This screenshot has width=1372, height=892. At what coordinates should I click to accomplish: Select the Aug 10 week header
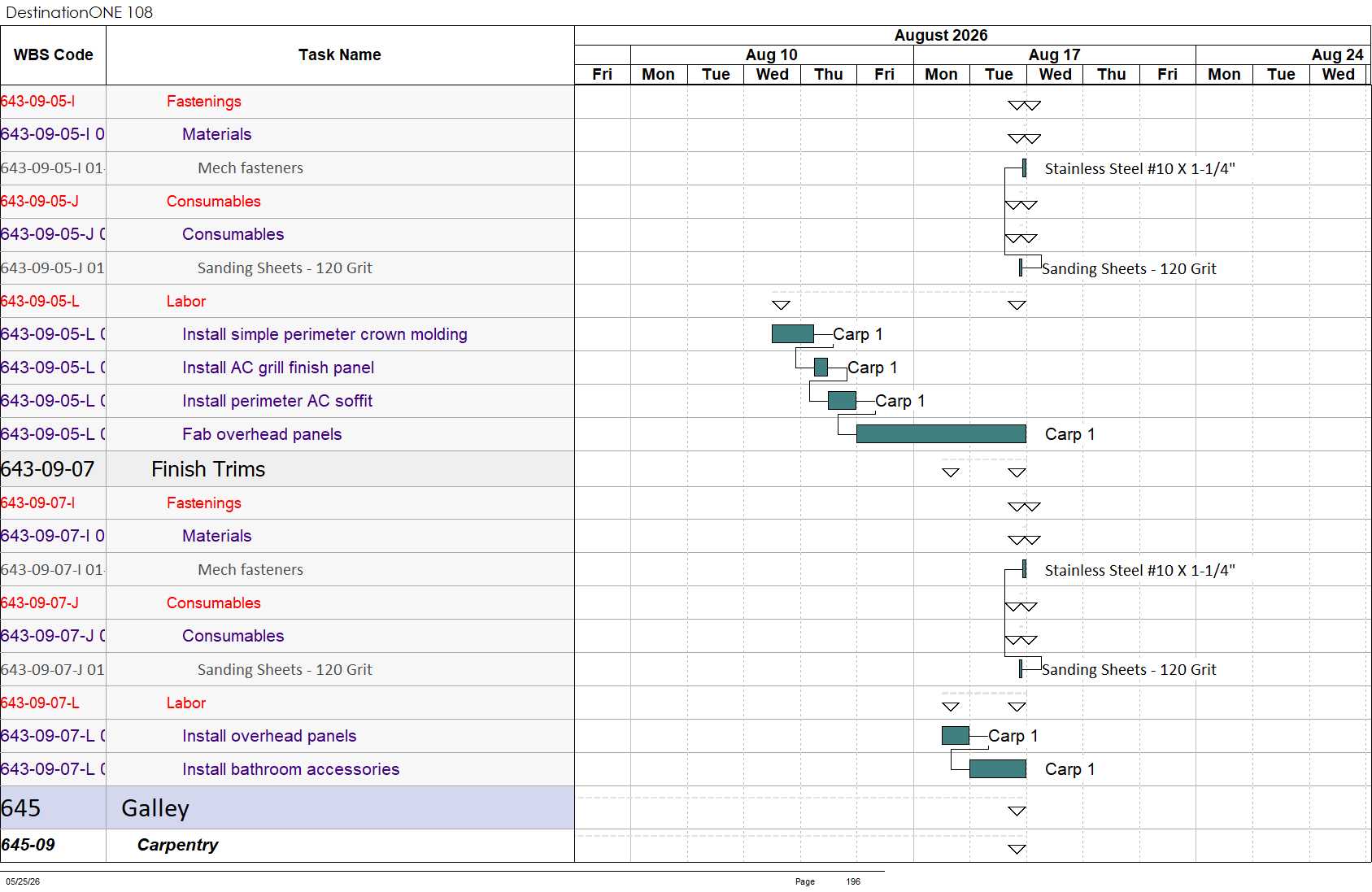click(x=772, y=54)
